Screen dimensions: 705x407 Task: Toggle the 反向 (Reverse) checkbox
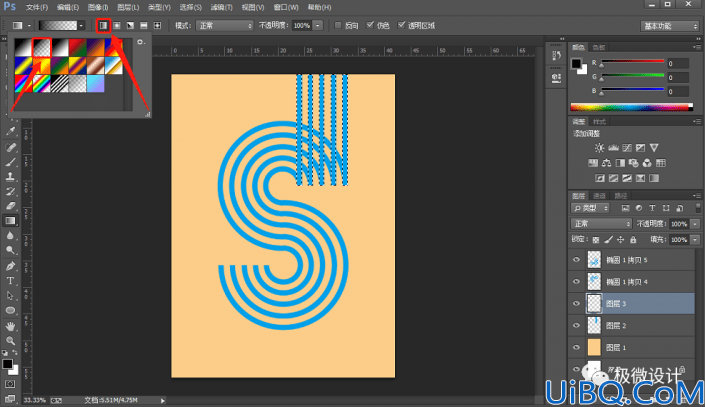pos(338,26)
